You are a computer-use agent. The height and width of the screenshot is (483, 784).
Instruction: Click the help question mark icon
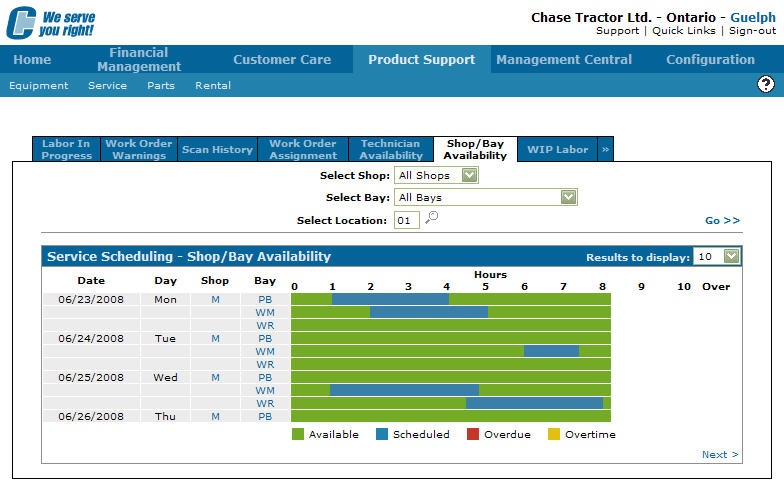click(766, 85)
